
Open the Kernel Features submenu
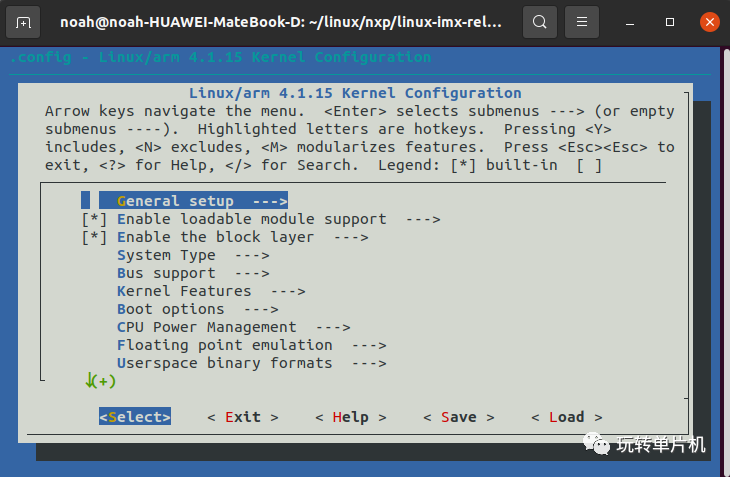tap(211, 291)
